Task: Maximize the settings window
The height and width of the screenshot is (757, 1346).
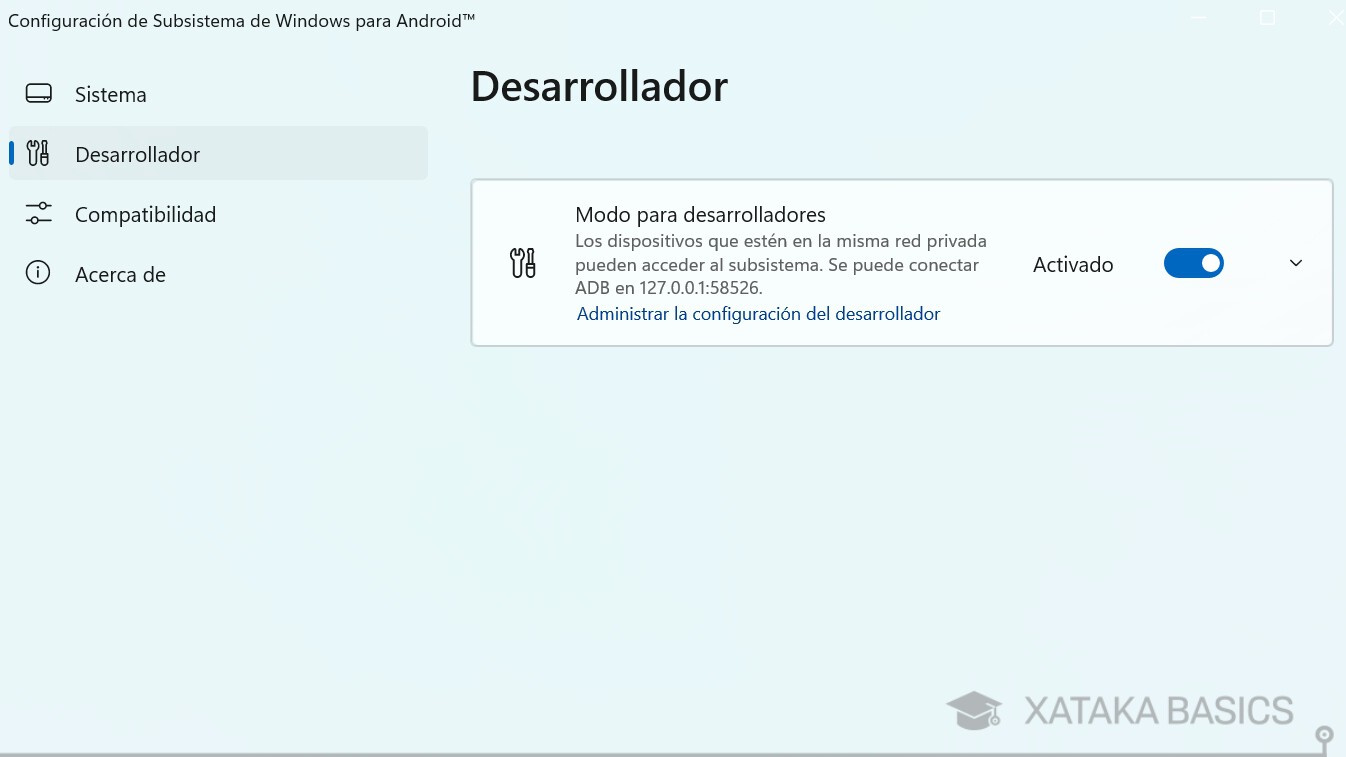Action: (1267, 17)
